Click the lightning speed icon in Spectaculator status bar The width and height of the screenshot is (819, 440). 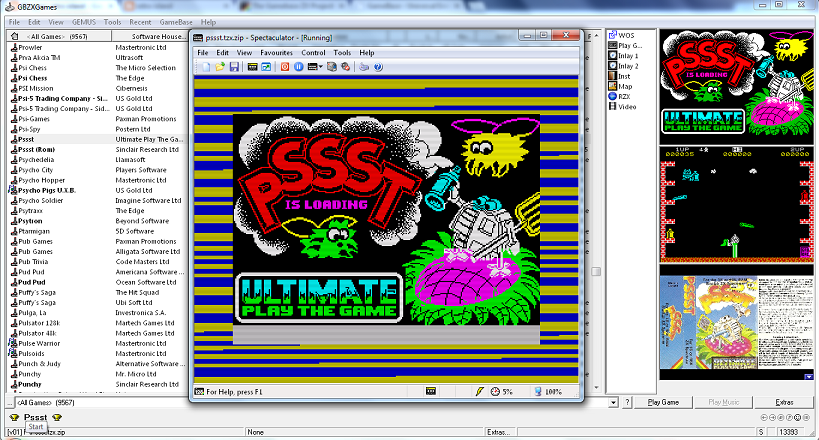coord(479,391)
